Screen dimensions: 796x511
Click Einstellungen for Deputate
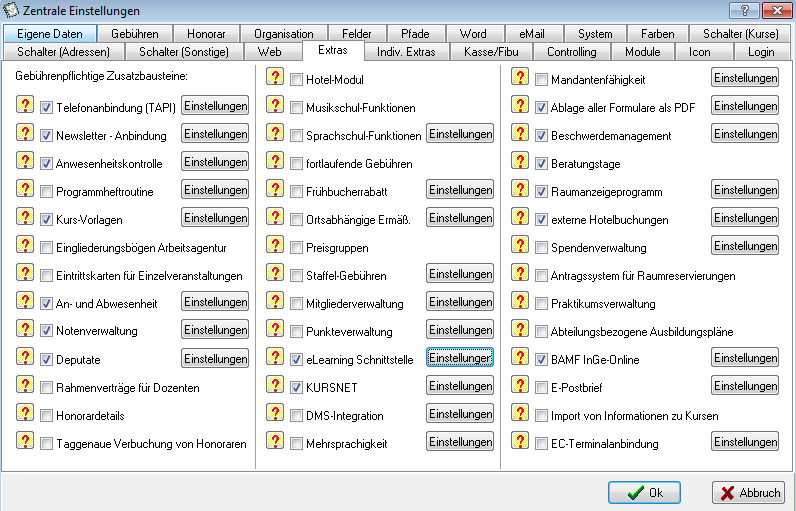(215, 359)
